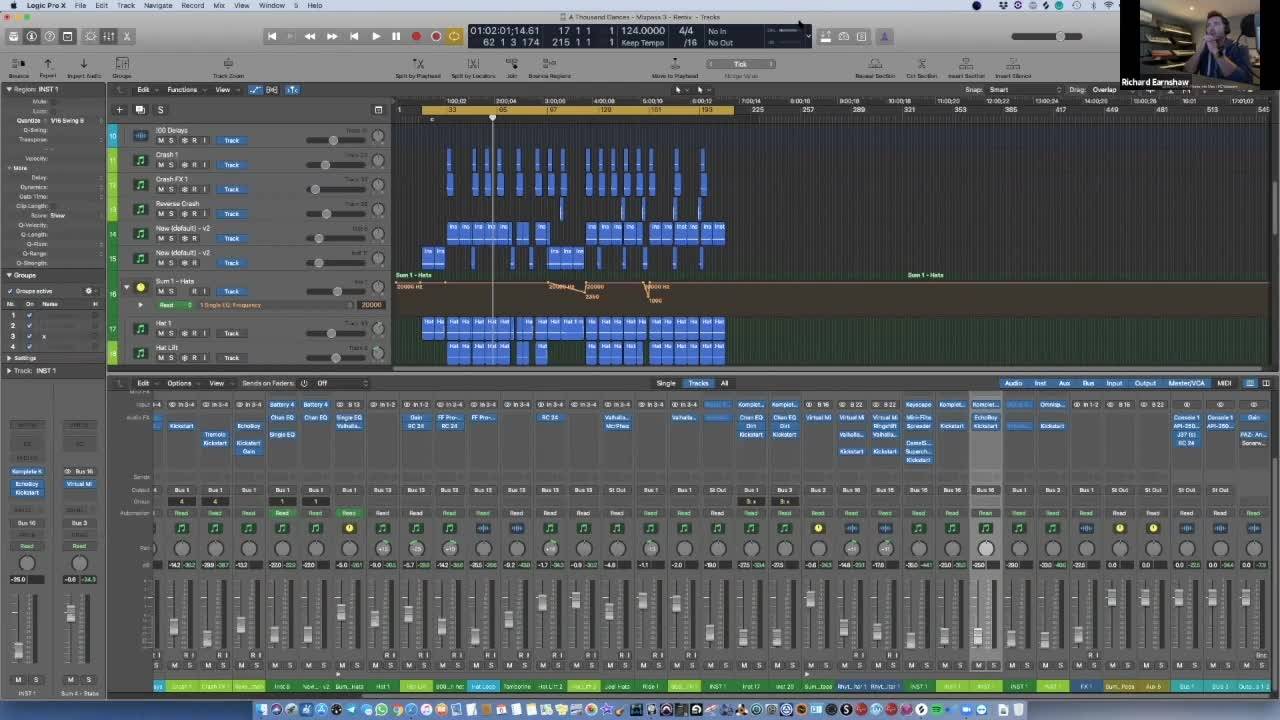Solo the Reverse Crash track
Image resolution: width=1280 pixels, height=720 pixels.
click(x=171, y=214)
